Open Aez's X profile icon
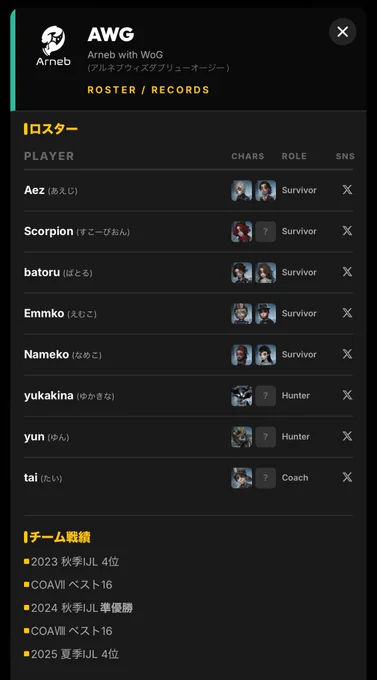This screenshot has height=680, width=377. [x=347, y=190]
